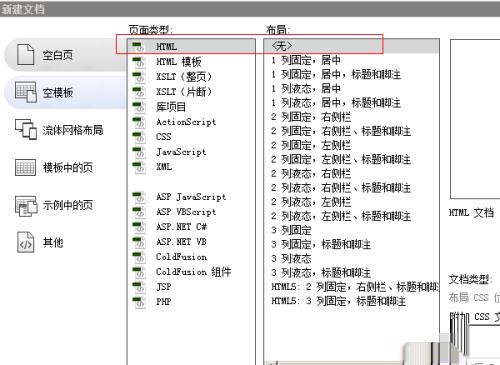500x365 pixels.
Task: Select layout 2 列液态，左侧栏、标题和脚注
Action: tap(341, 216)
